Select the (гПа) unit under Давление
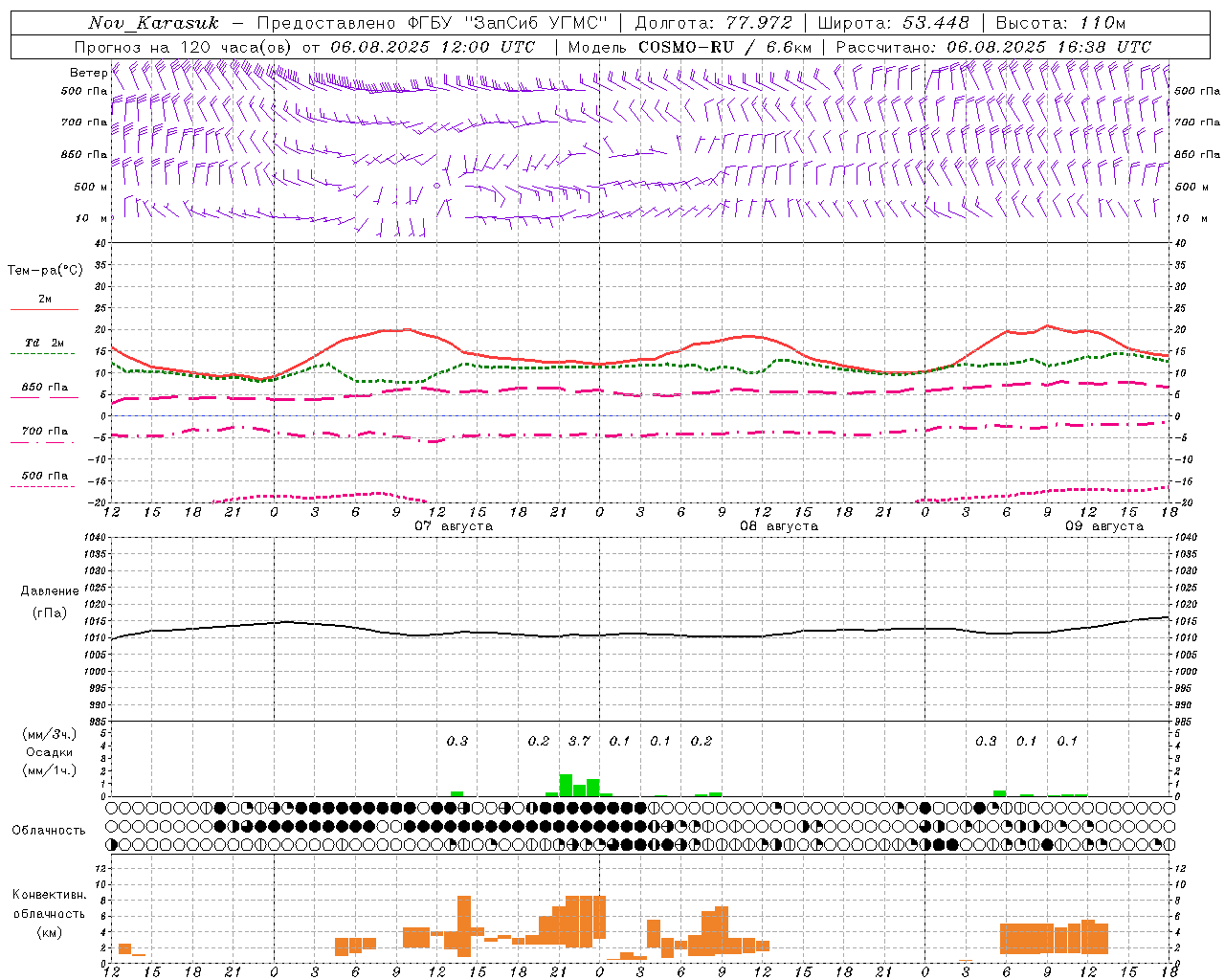Screen dimensions: 1225x980 tap(50, 612)
